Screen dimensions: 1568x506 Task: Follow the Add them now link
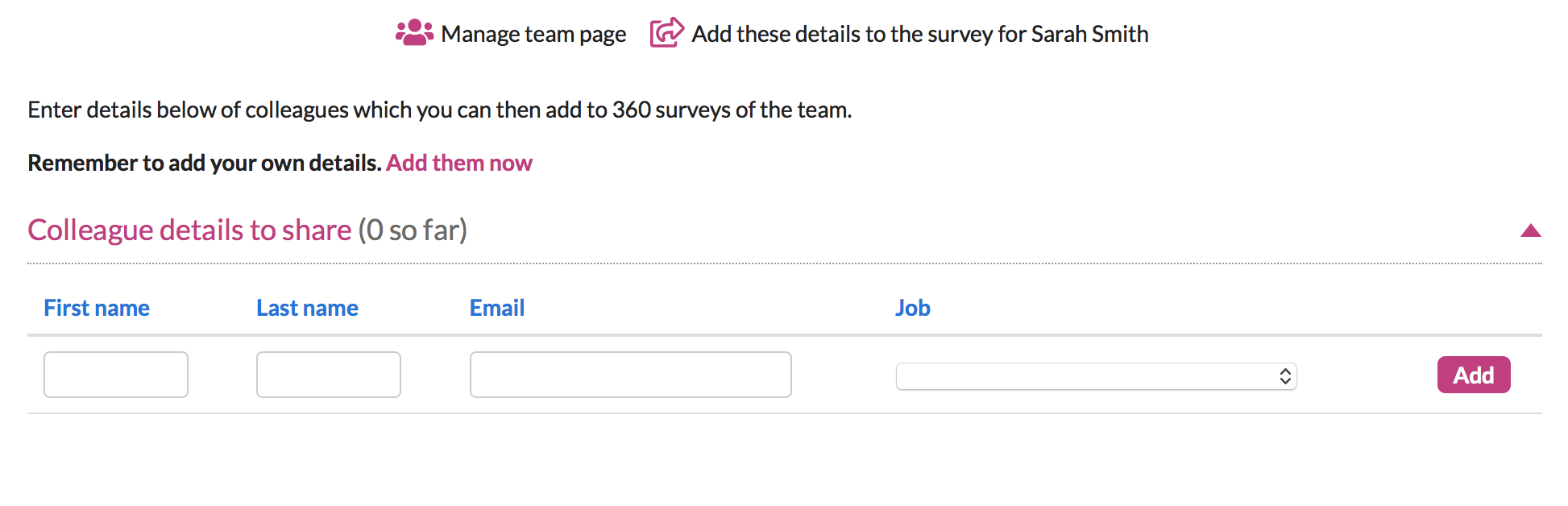point(459,163)
